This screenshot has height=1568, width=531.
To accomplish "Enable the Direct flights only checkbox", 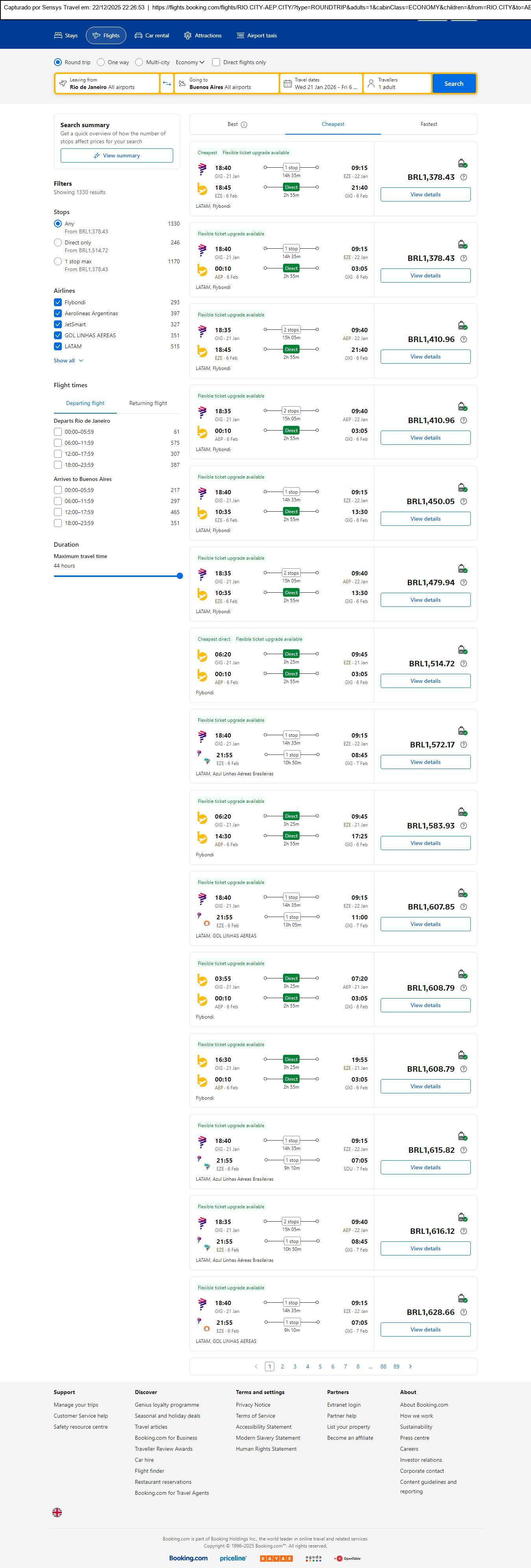I will [216, 62].
